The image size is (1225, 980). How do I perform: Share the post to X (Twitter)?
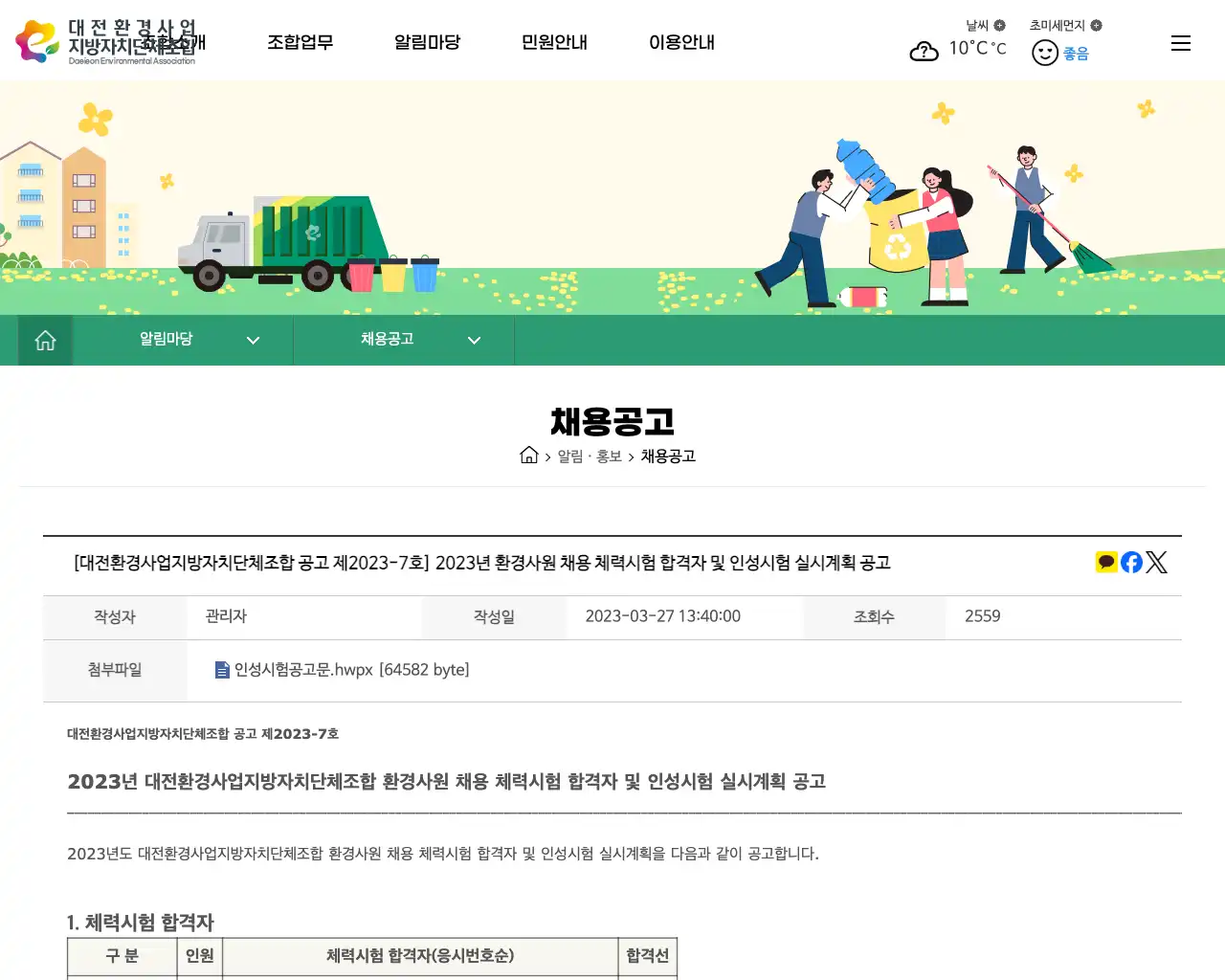point(1156,562)
